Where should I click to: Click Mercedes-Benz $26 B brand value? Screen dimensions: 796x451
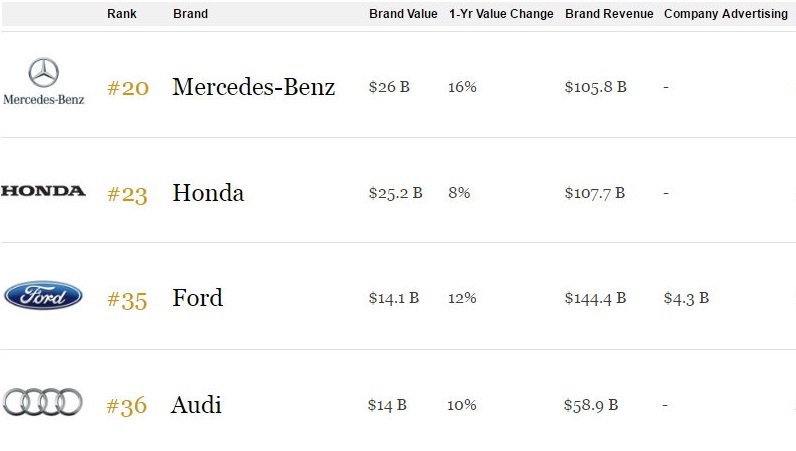[389, 87]
